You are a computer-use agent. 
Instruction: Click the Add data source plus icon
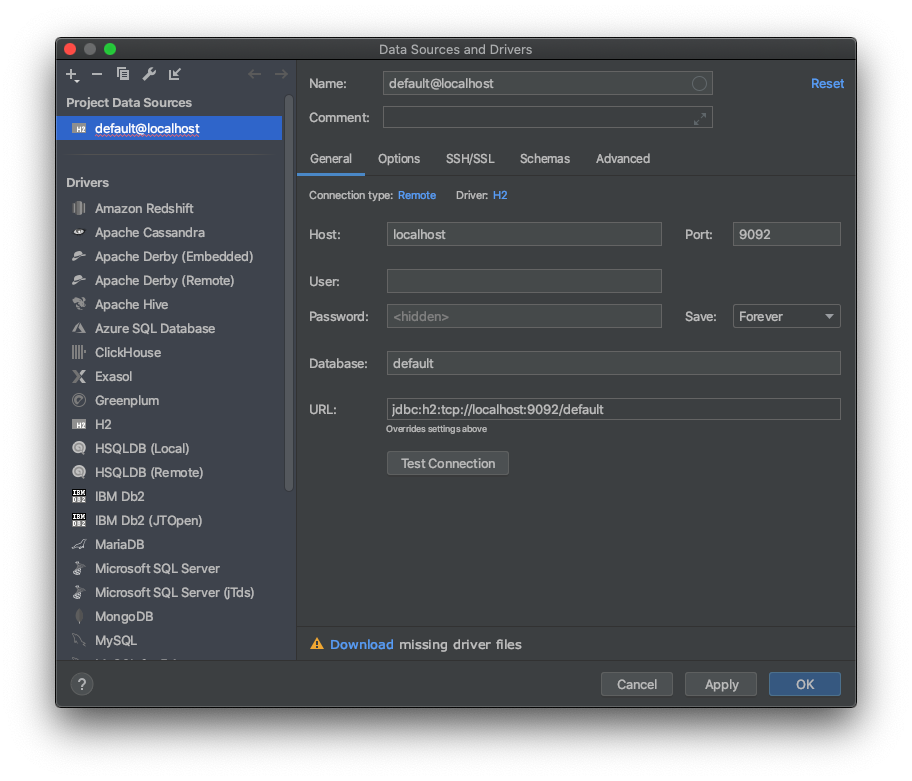click(72, 74)
